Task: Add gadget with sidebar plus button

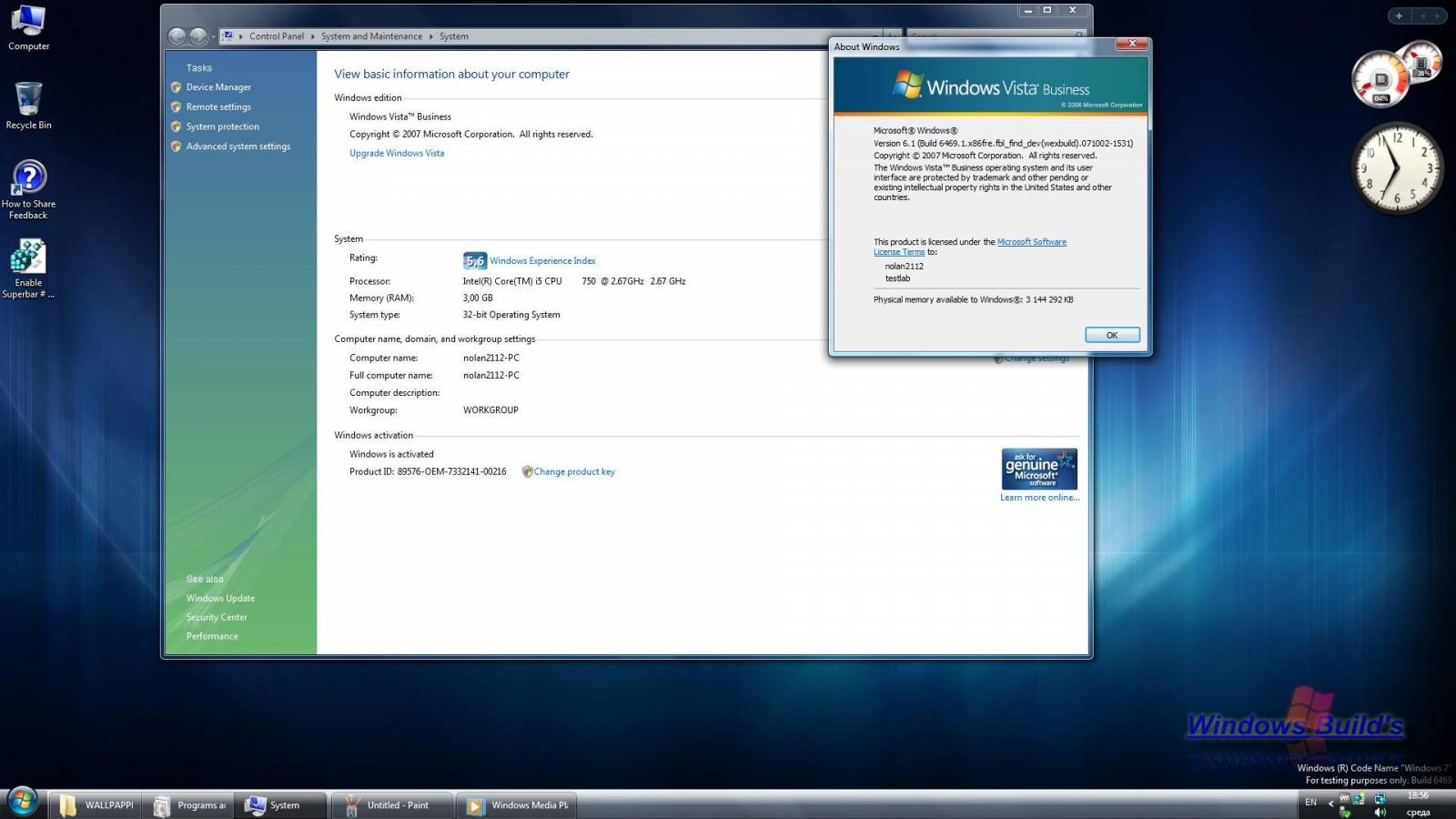Action: coord(1400,15)
